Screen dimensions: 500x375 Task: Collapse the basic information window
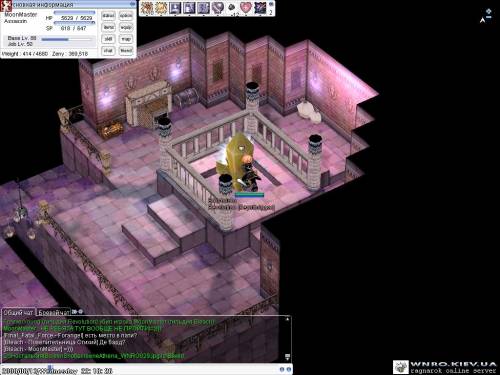133,4
